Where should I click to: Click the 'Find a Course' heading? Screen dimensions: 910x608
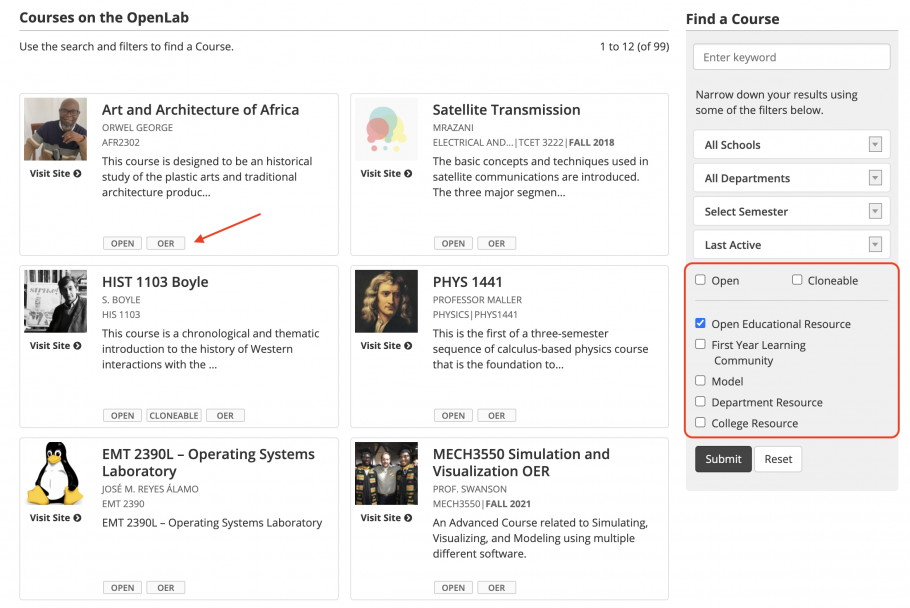(732, 19)
